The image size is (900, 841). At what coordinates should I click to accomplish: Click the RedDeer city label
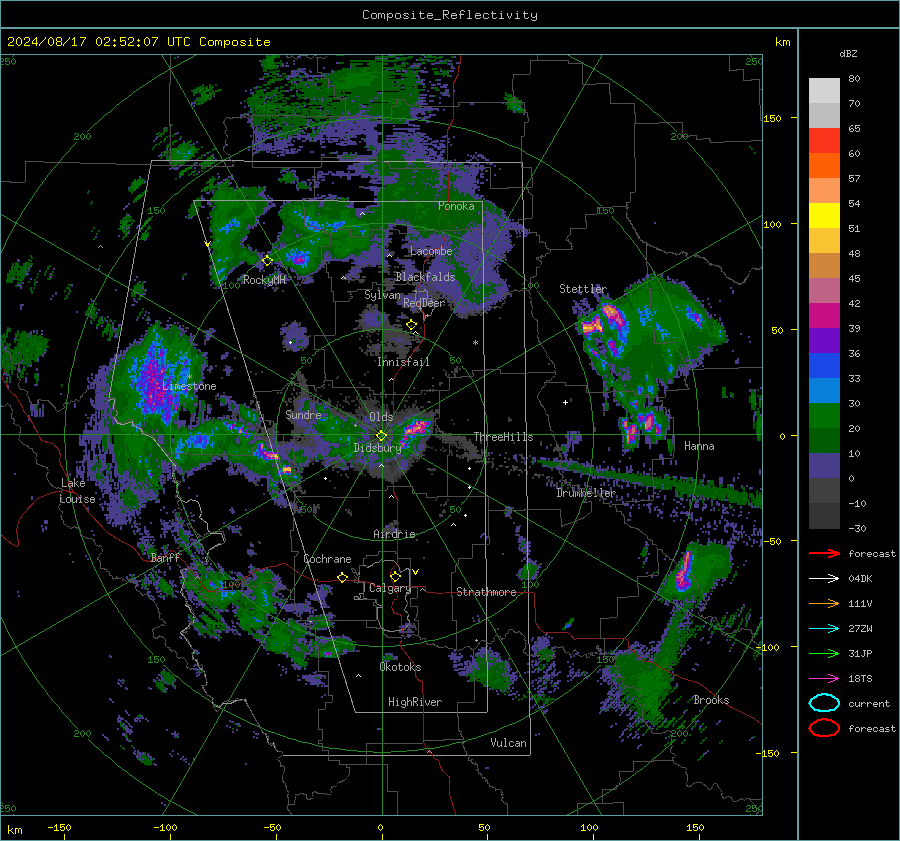tap(424, 303)
